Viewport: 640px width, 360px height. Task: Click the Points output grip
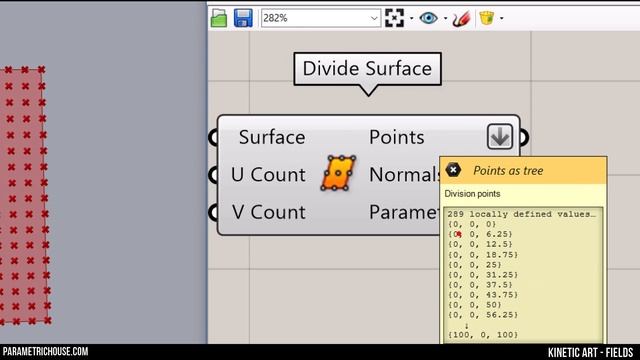524,137
